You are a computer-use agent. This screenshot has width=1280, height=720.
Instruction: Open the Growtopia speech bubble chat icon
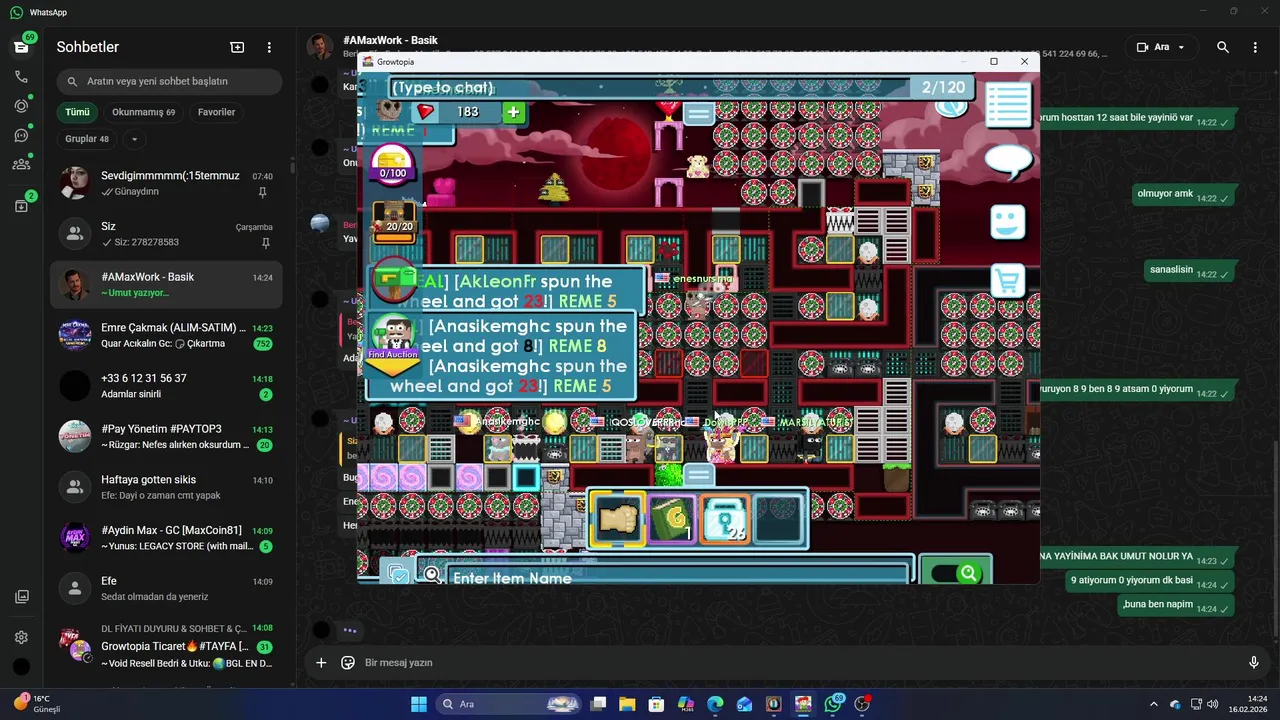[1008, 161]
